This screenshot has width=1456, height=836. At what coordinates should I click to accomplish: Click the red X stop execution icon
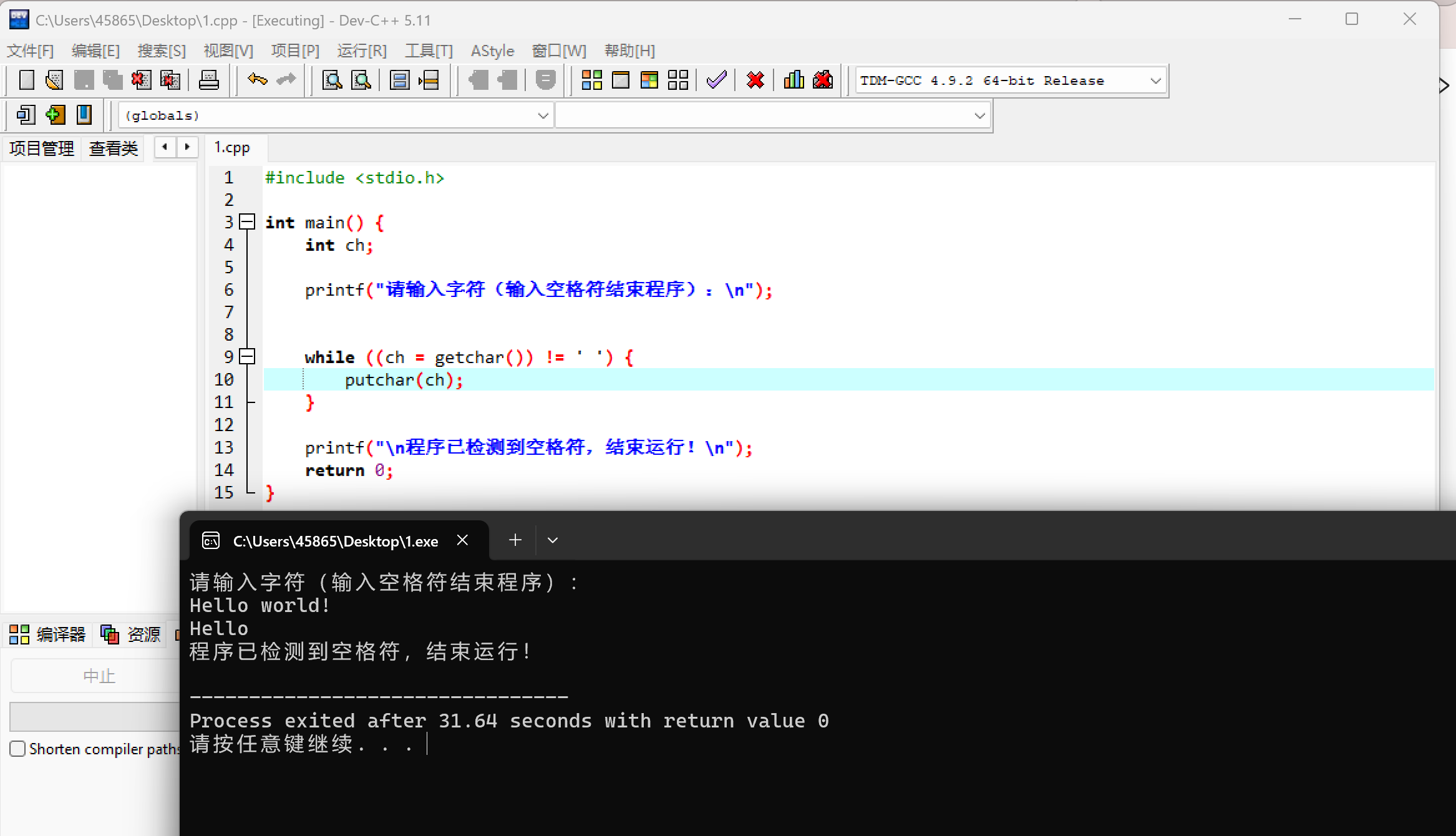pos(755,80)
